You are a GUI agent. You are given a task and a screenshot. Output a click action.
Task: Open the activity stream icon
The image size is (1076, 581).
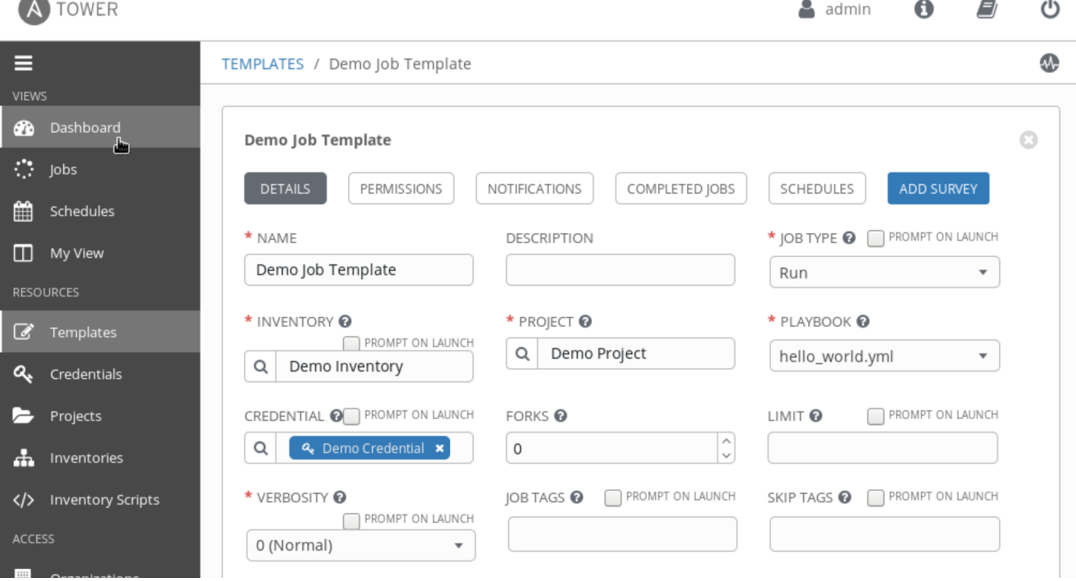point(1049,63)
